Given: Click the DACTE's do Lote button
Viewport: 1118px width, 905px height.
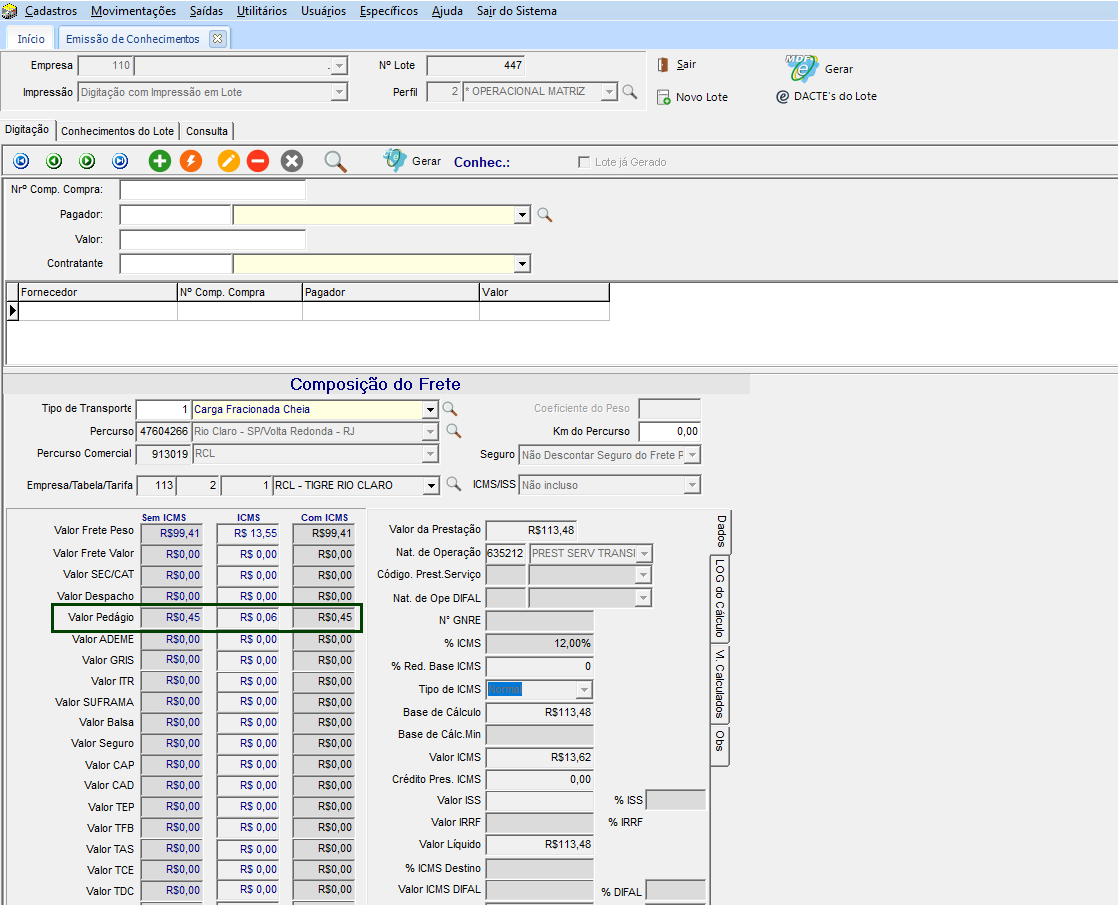Looking at the screenshot, I should coord(827,96).
